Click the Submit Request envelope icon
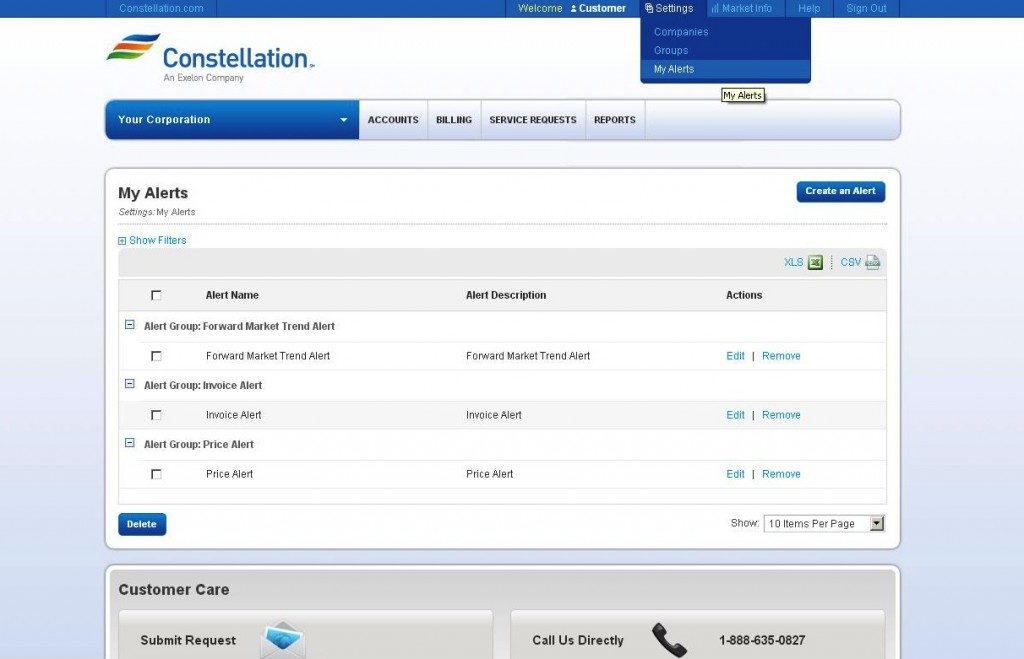 [282, 640]
